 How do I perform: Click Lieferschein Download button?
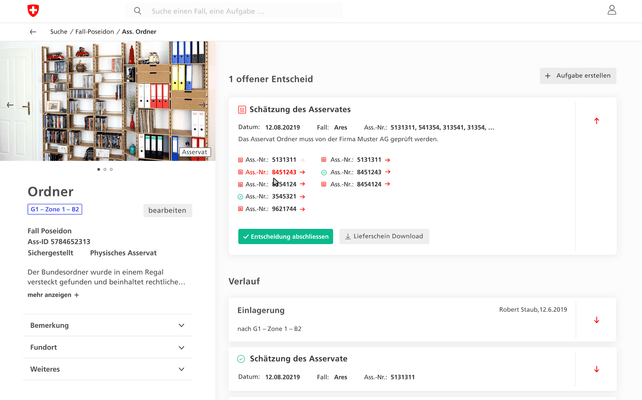385,237
